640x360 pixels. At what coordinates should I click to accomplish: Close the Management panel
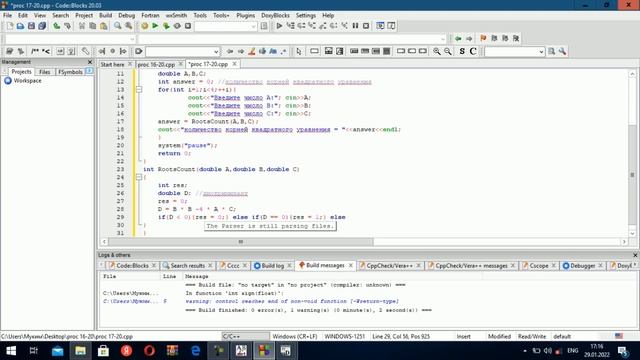(x=90, y=62)
